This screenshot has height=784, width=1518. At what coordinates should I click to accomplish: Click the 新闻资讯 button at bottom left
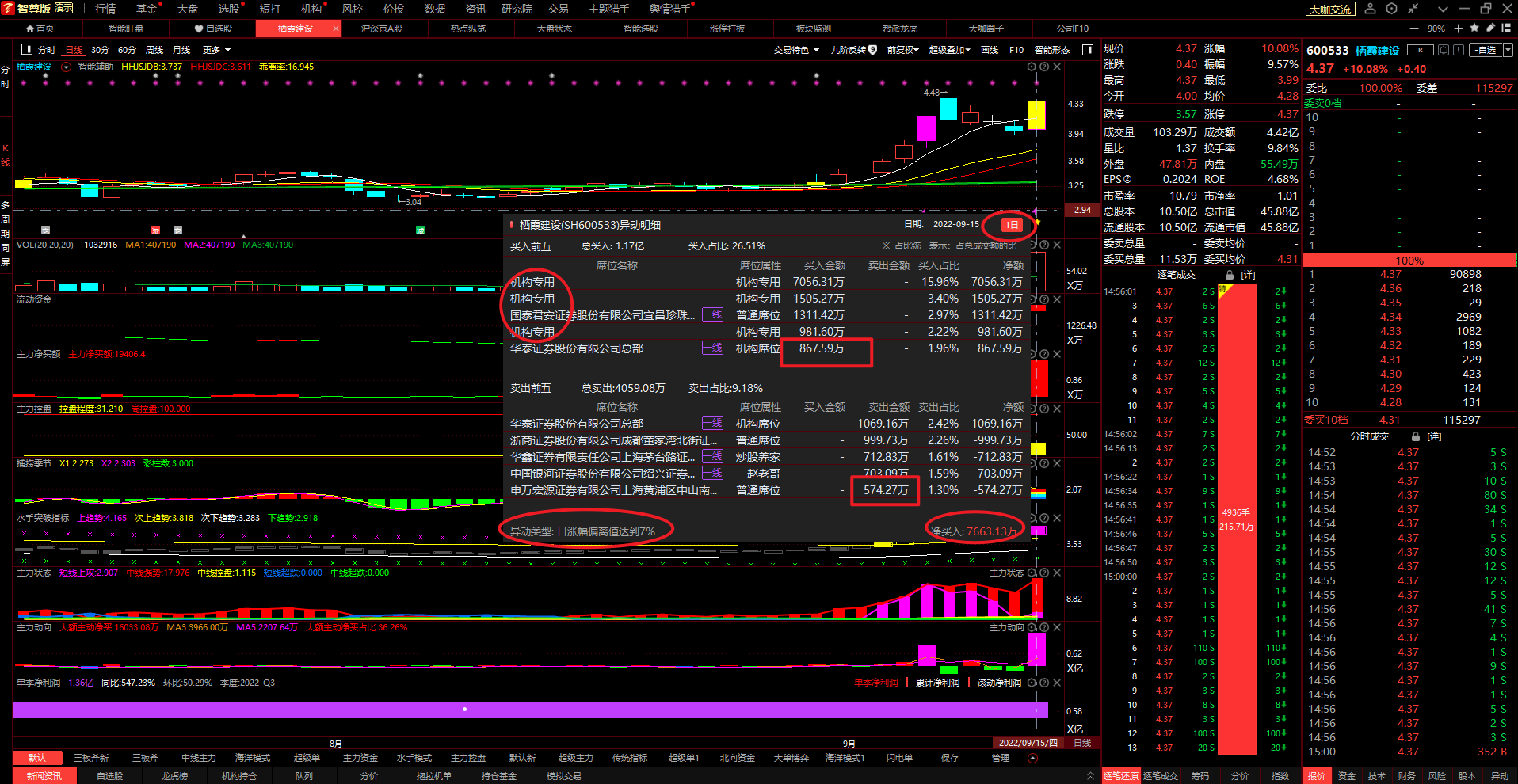click(x=44, y=776)
